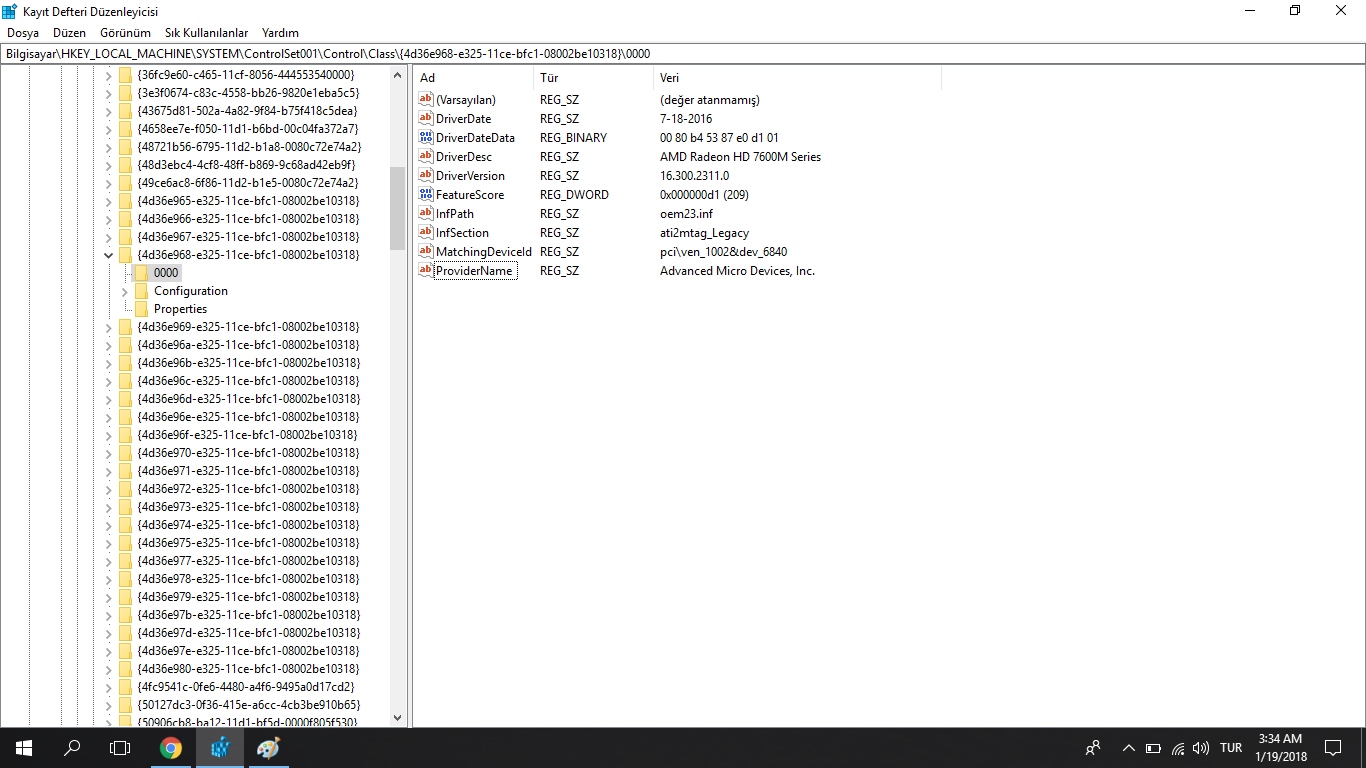Click the '0x000000d1 (209)' data value
The width and height of the screenshot is (1366, 768).
click(x=704, y=195)
